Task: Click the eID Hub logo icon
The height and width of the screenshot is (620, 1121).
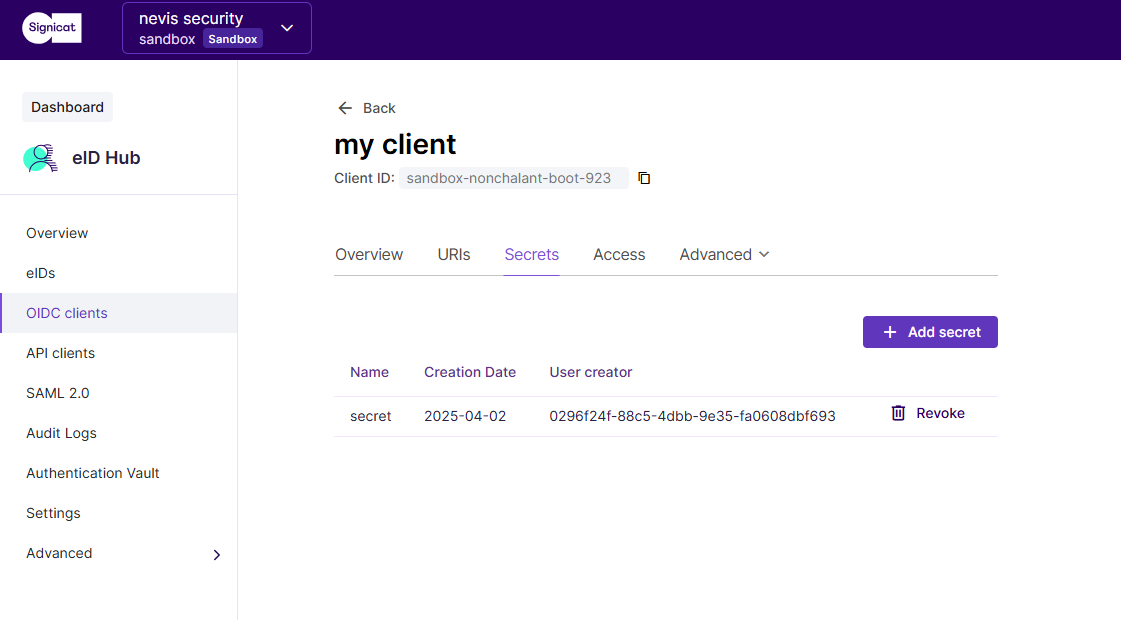Action: coord(40,158)
